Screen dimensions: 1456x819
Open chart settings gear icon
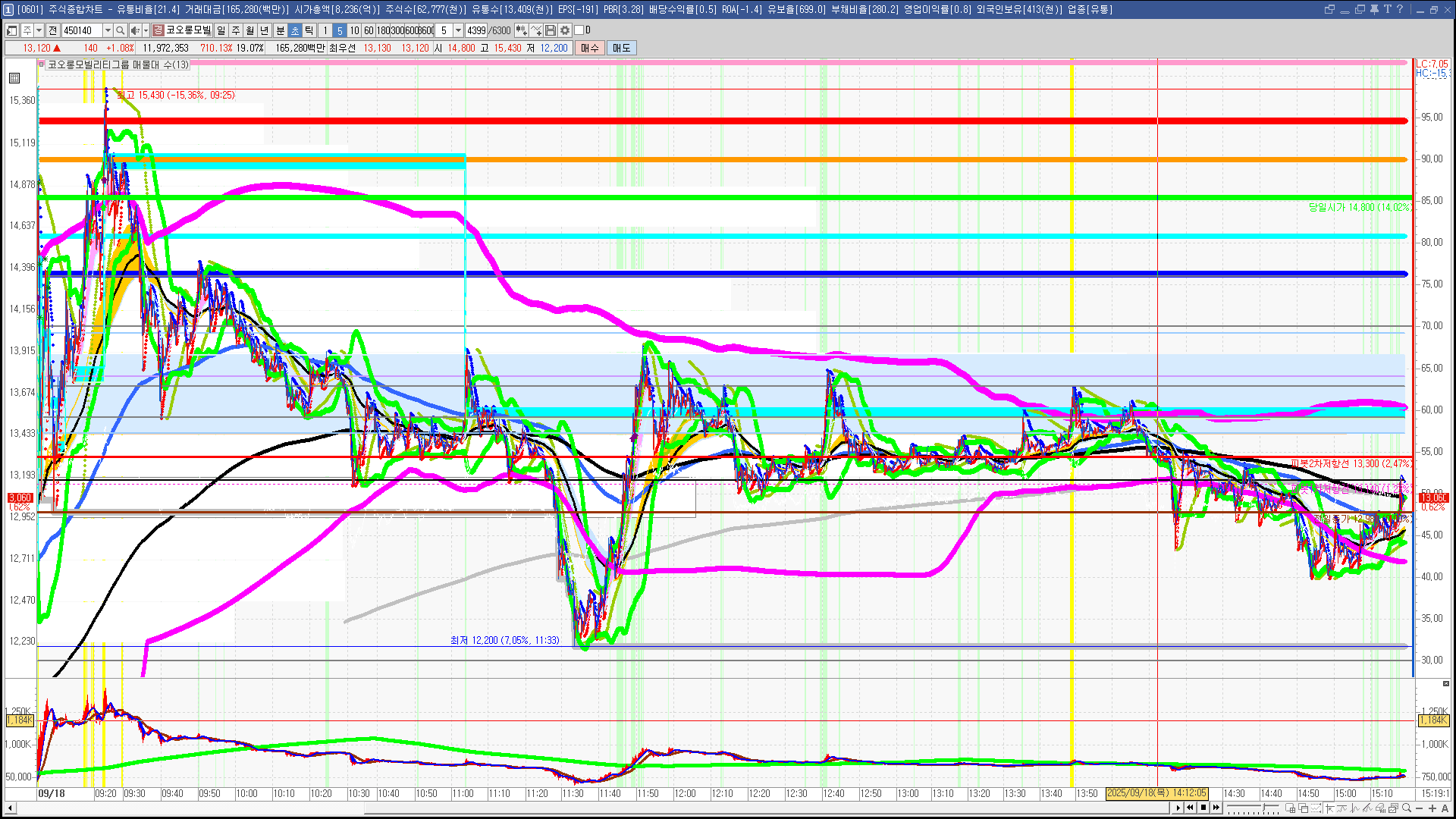(565, 30)
